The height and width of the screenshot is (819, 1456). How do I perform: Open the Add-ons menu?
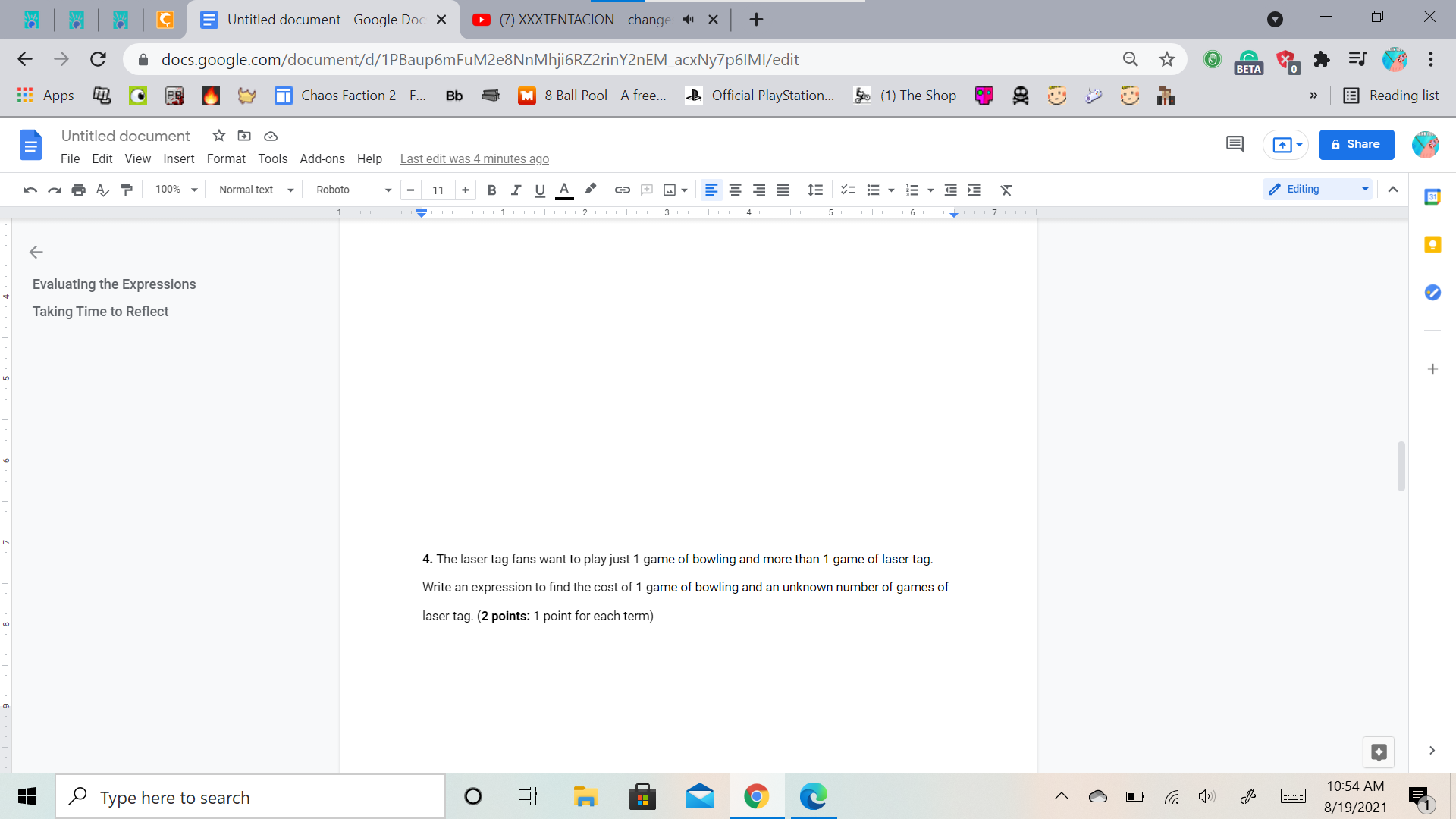(322, 158)
